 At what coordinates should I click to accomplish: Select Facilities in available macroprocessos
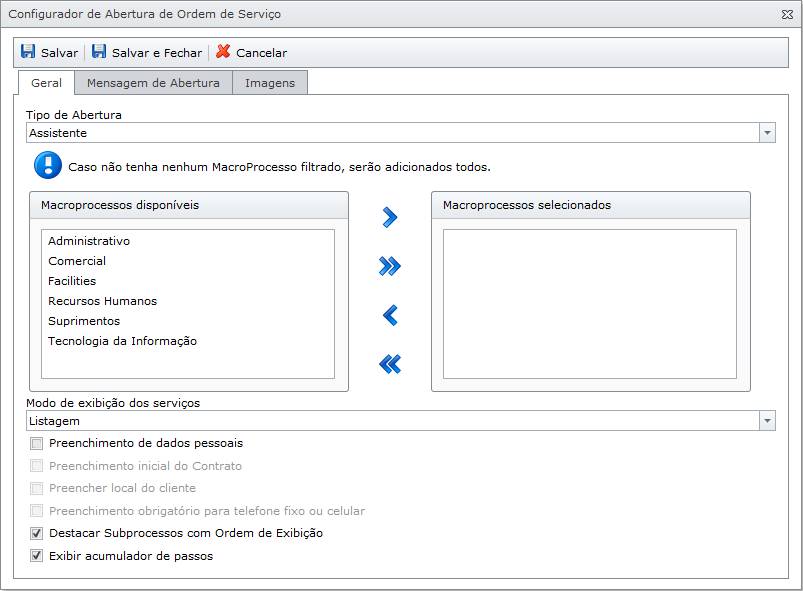click(x=72, y=281)
